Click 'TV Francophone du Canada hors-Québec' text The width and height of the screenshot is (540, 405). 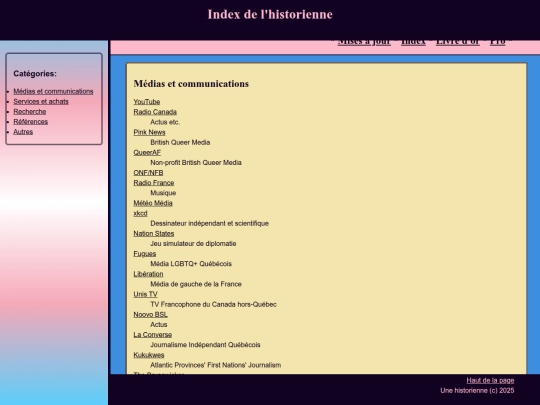point(214,304)
